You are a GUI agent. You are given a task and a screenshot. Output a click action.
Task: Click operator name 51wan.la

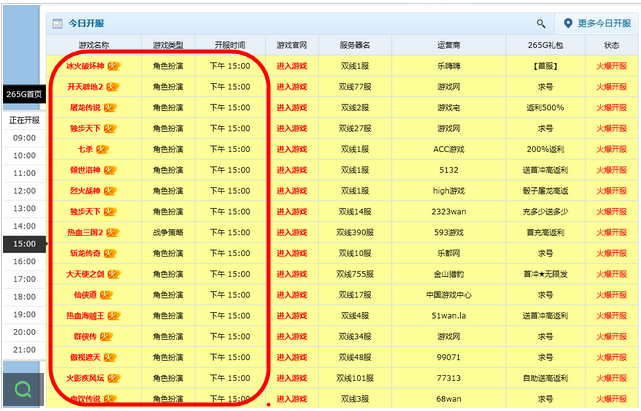448,316
